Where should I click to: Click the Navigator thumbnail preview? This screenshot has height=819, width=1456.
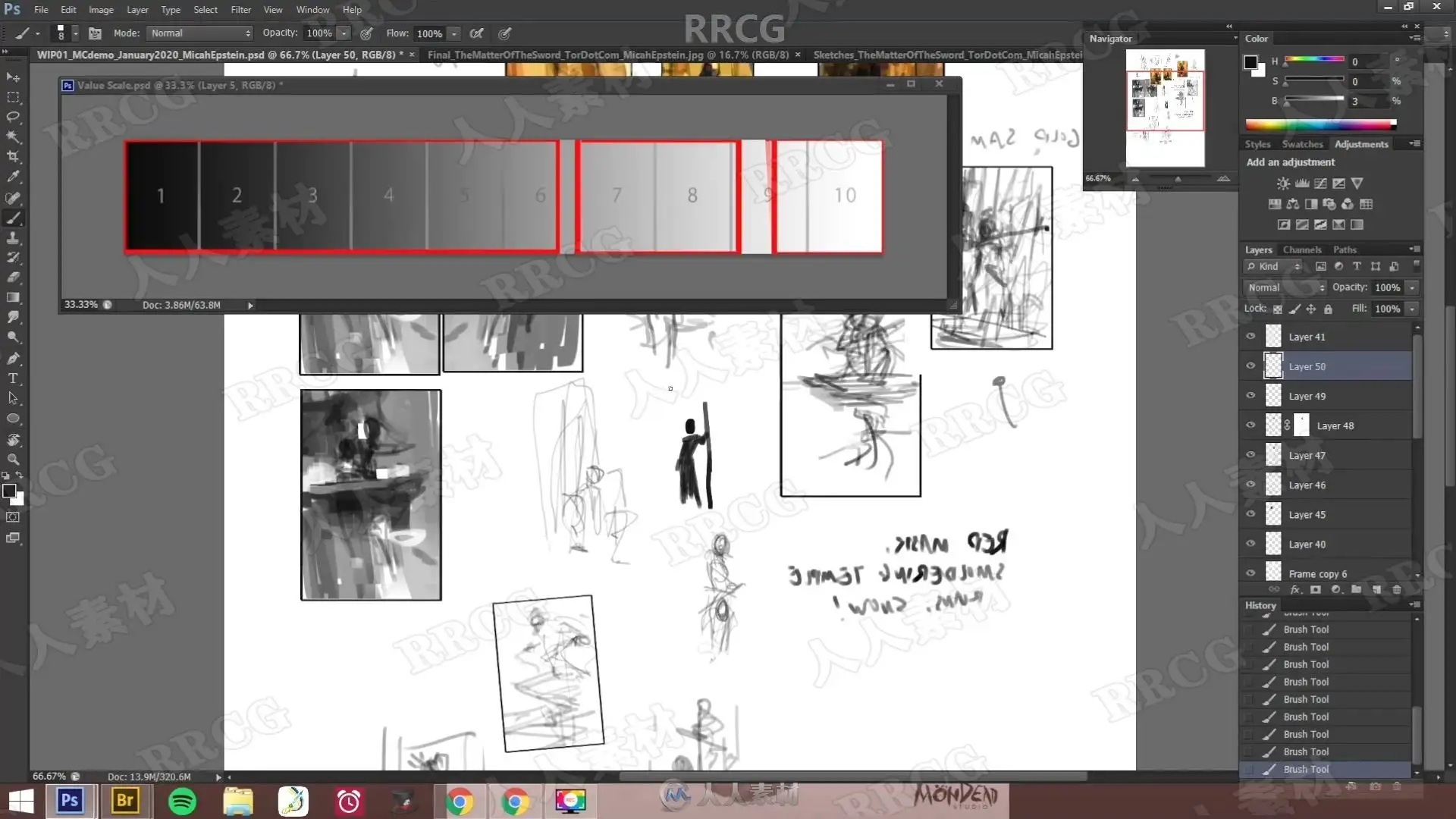[1165, 108]
